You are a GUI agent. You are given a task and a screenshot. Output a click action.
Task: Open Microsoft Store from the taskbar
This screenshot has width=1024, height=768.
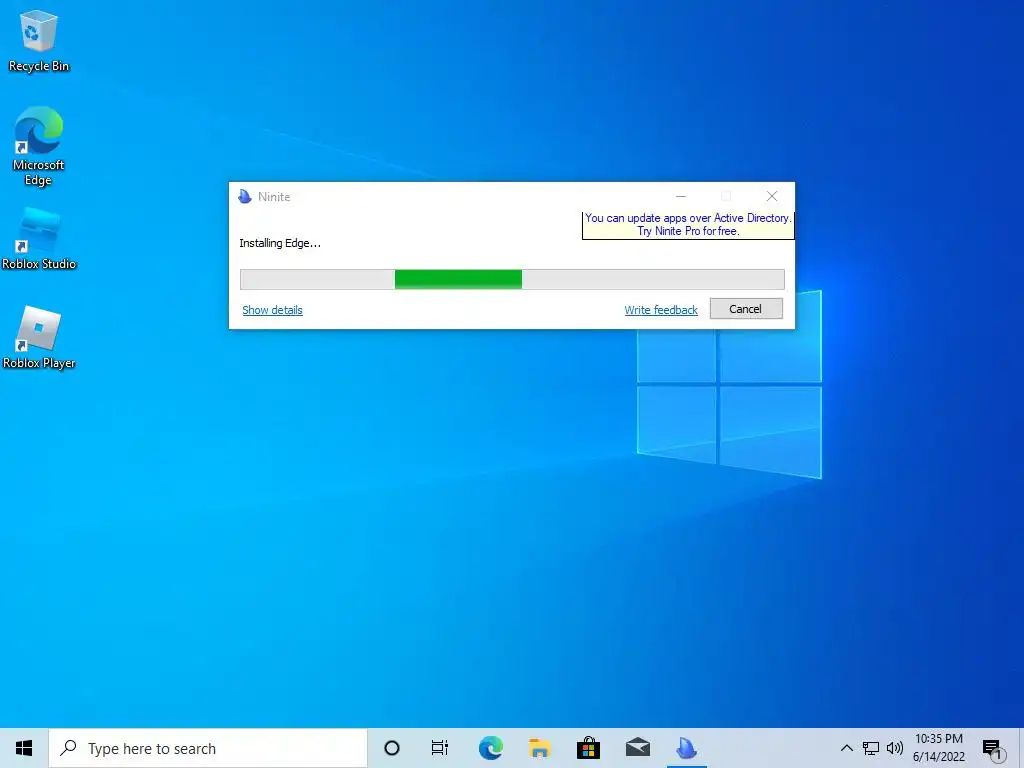pos(588,748)
